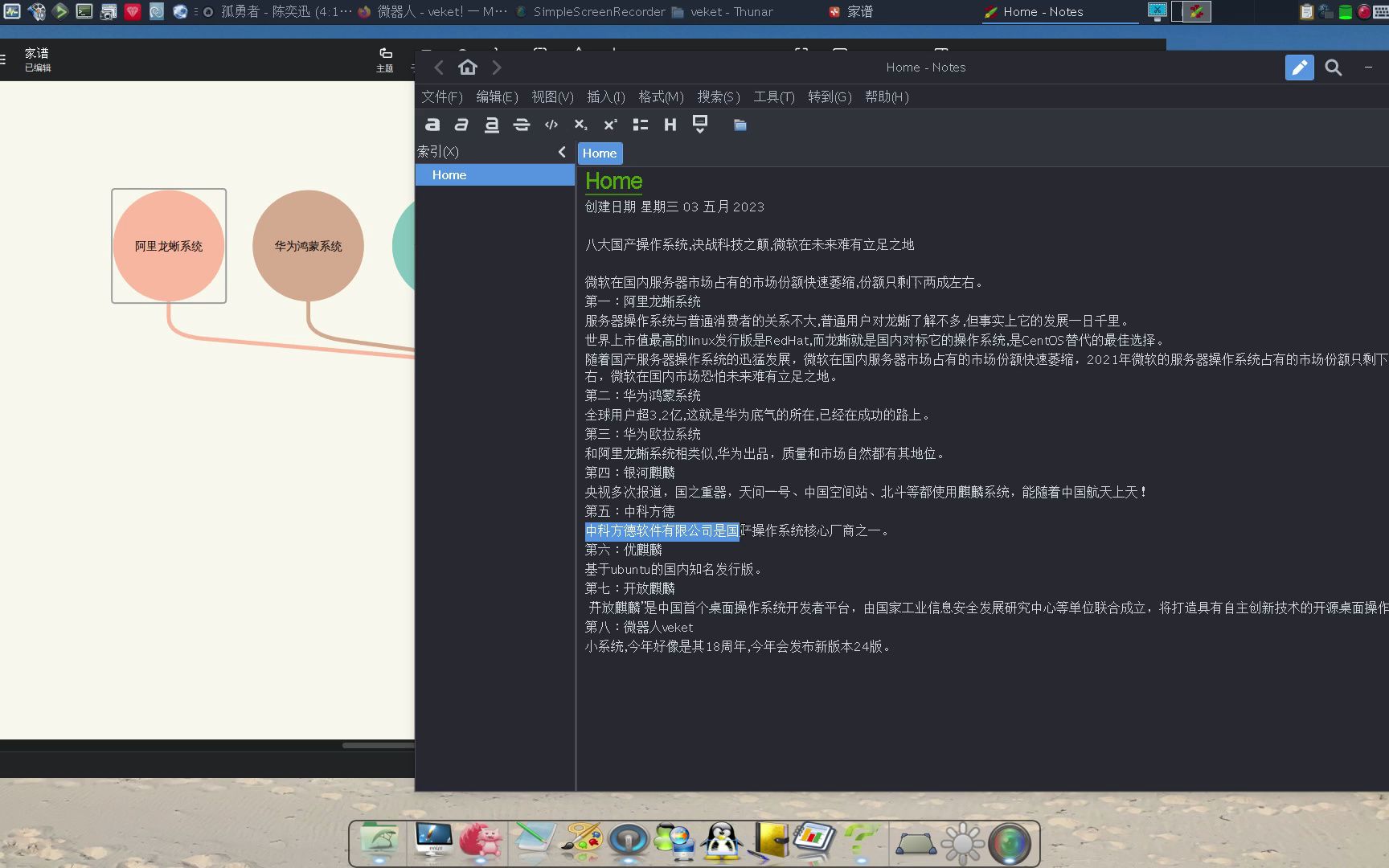Open 帮助(H) menu
The width and height of the screenshot is (1389, 868).
[887, 96]
